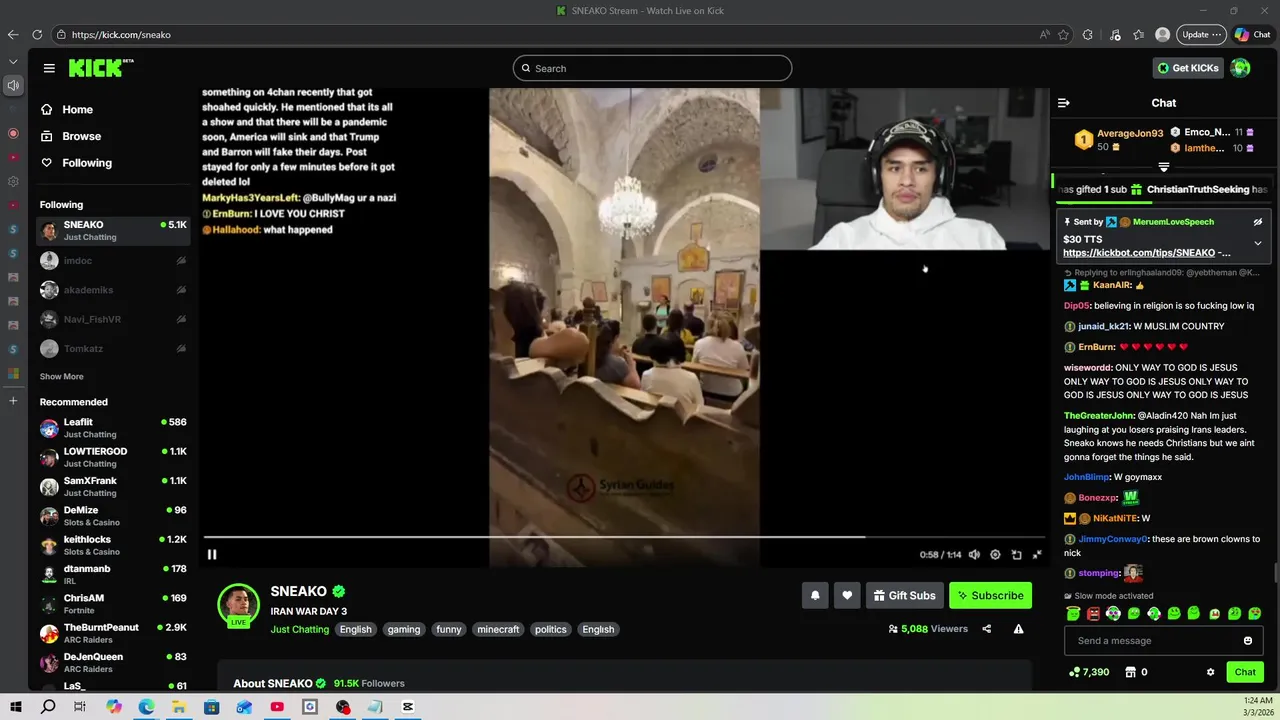The width and height of the screenshot is (1280, 720).
Task: Insert the red angry quick emote
Action: 1093,614
